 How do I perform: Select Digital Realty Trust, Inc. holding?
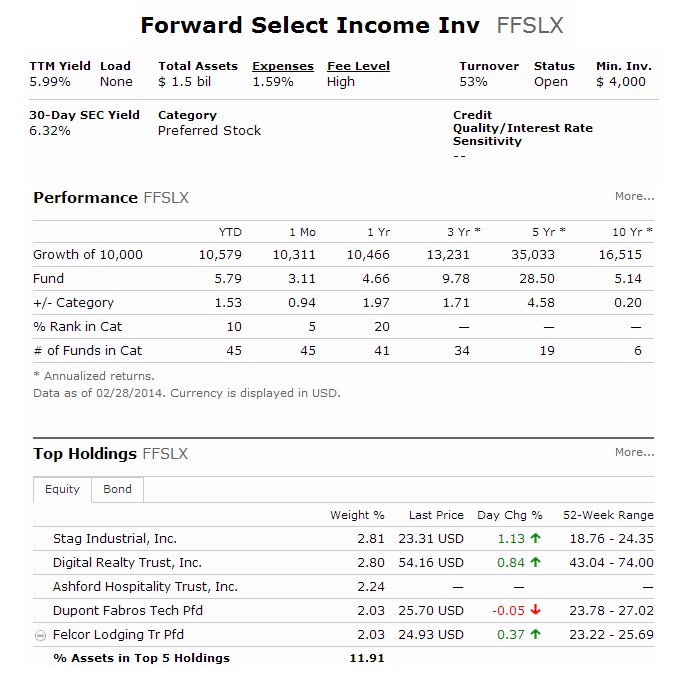(x=127, y=563)
